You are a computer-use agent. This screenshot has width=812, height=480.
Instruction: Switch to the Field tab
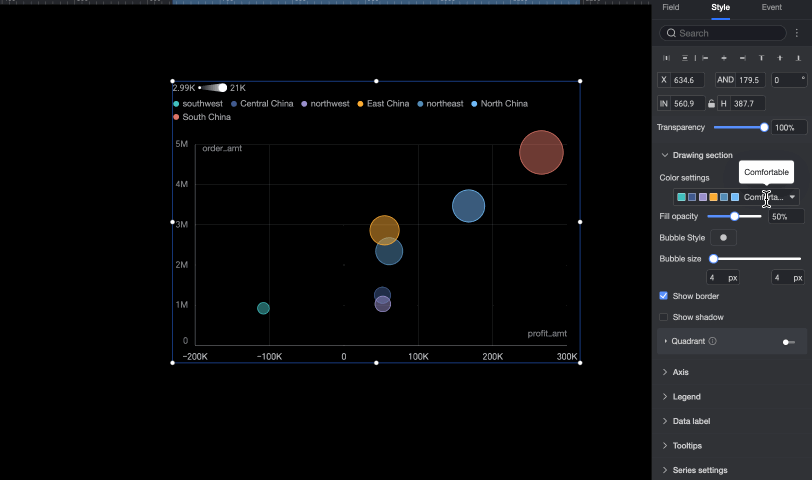coord(671,7)
